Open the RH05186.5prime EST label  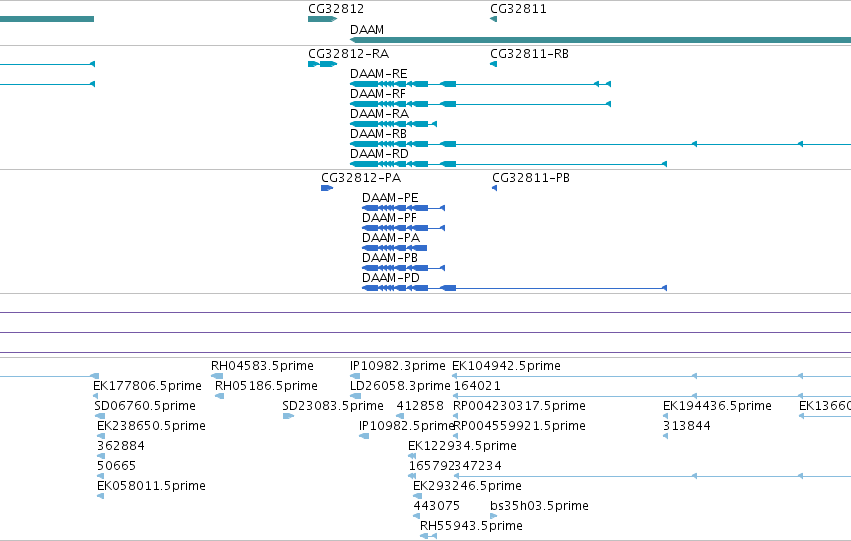pos(266,386)
